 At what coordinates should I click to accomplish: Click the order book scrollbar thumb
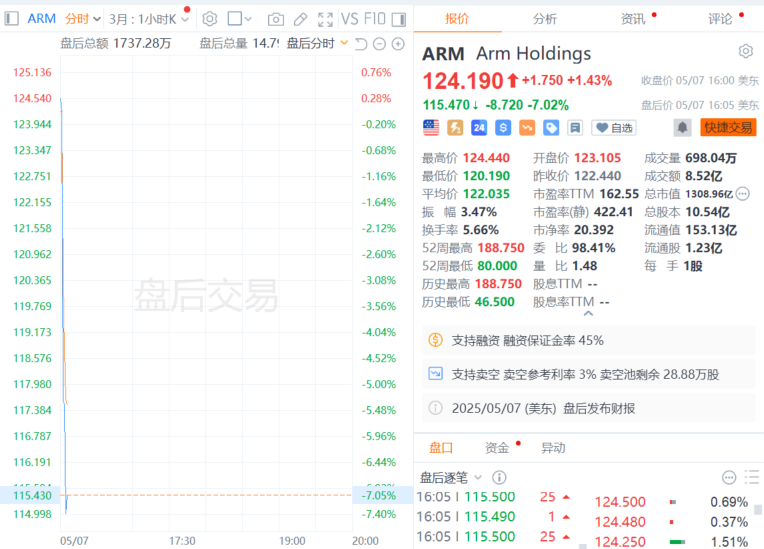tap(758, 510)
